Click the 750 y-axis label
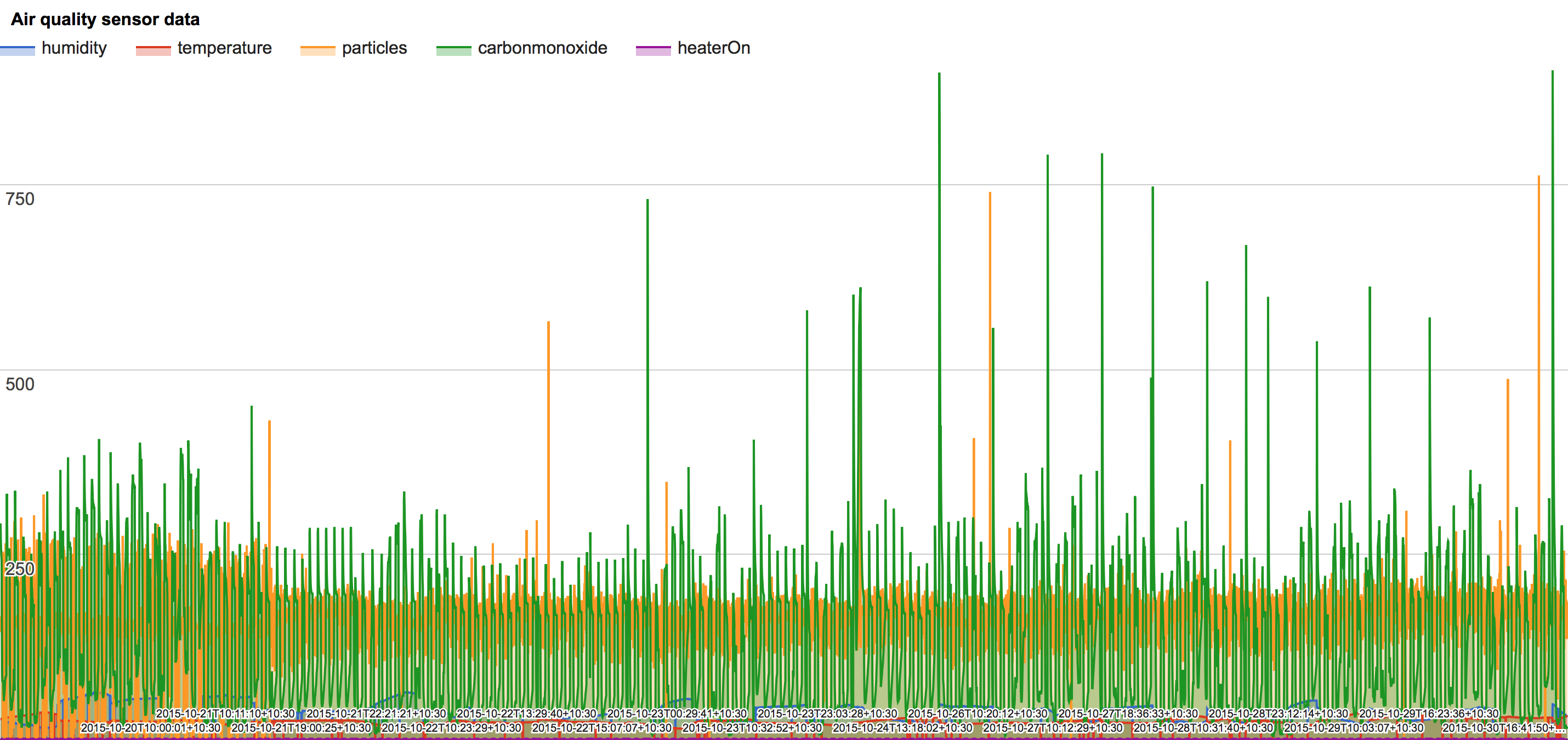This screenshot has width=1568, height=740. click(20, 199)
